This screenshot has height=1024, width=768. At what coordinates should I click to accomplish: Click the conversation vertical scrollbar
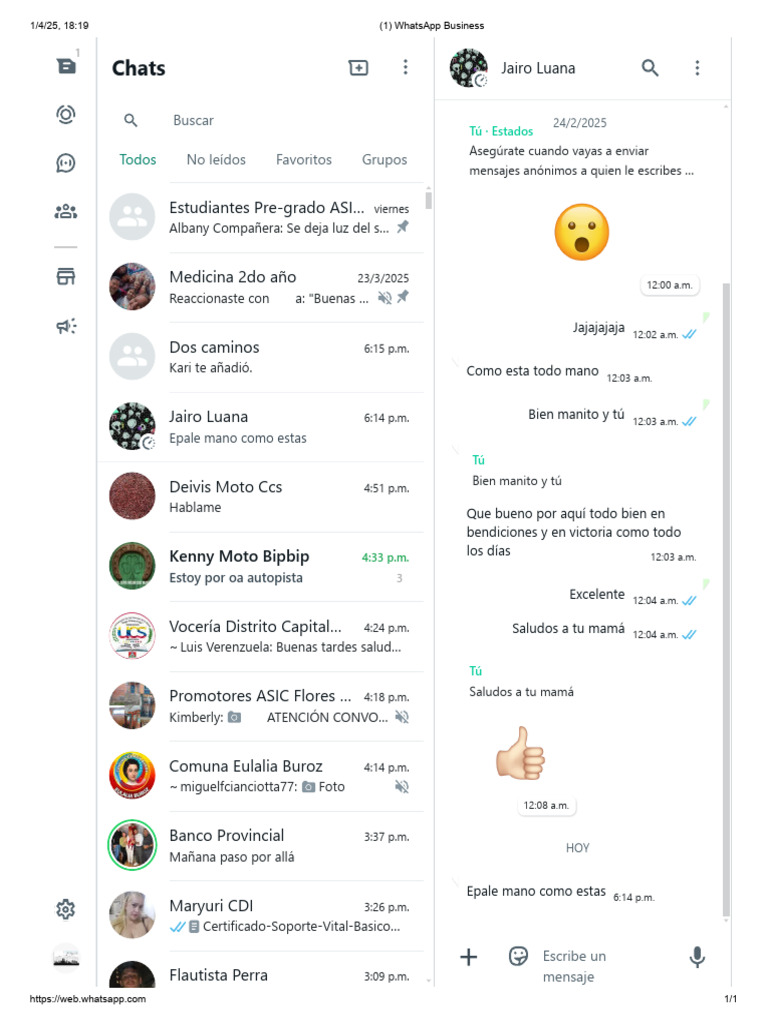point(726,600)
